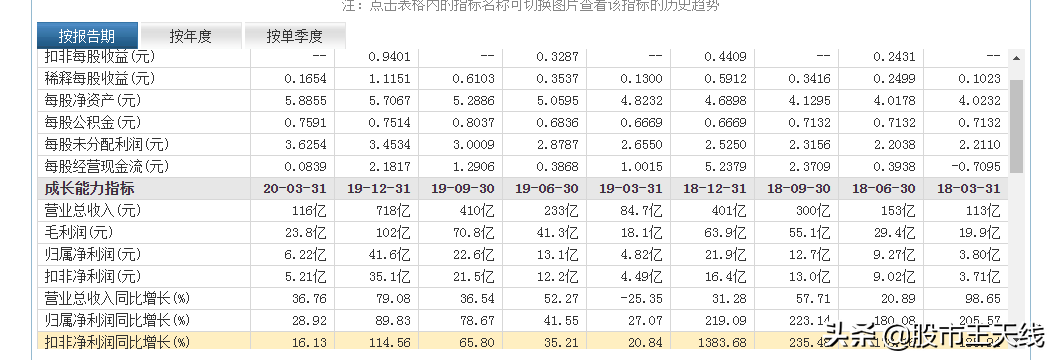Open 每股未分配利润(元) indicator trend
Screen dimensions: 1056x360
(107, 145)
